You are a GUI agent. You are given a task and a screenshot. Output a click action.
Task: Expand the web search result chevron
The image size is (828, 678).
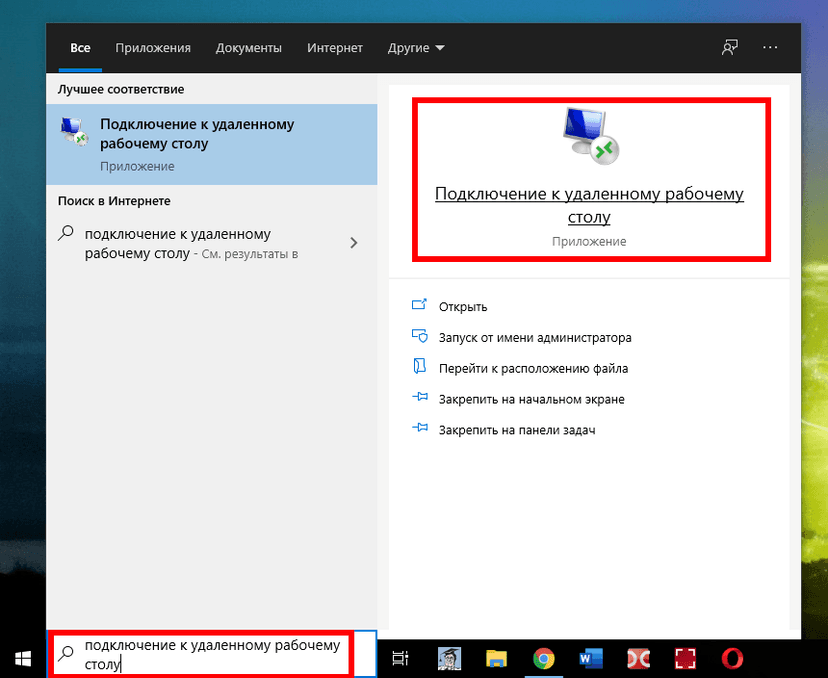click(353, 243)
